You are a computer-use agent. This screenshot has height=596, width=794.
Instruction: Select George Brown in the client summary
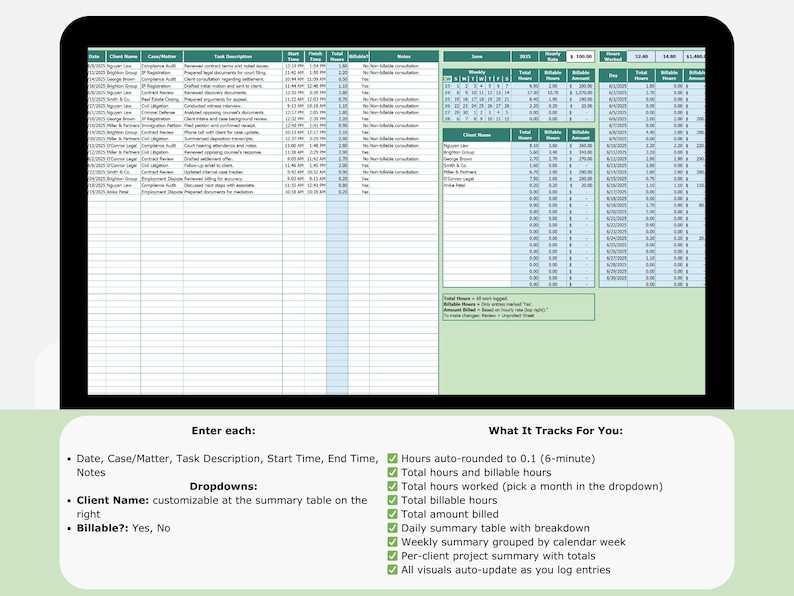coord(477,158)
